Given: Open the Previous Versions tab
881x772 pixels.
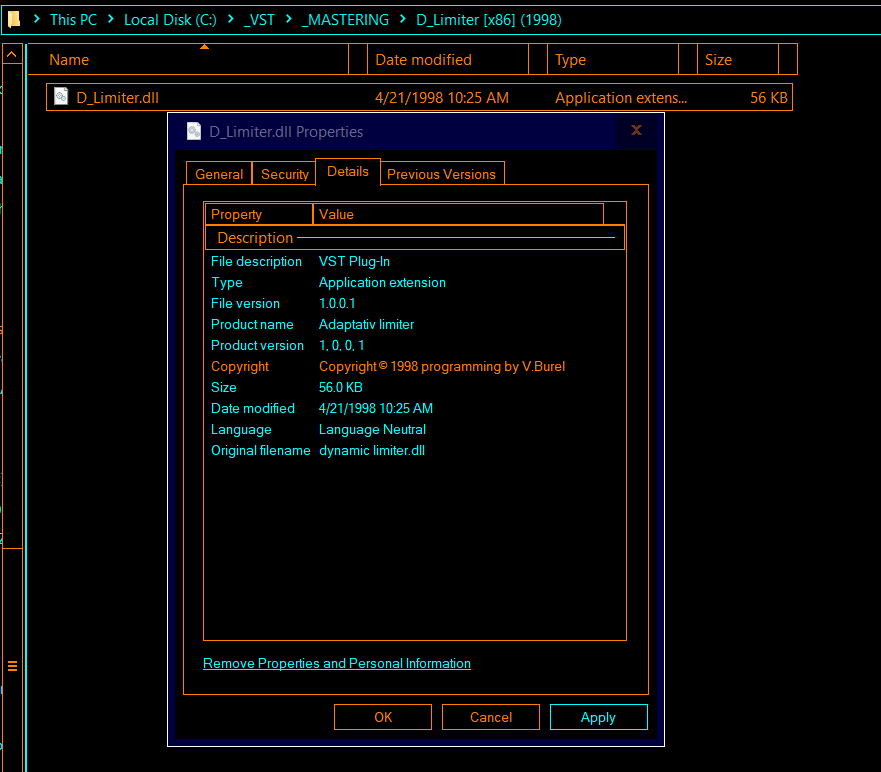Looking at the screenshot, I should pyautogui.click(x=442, y=174).
